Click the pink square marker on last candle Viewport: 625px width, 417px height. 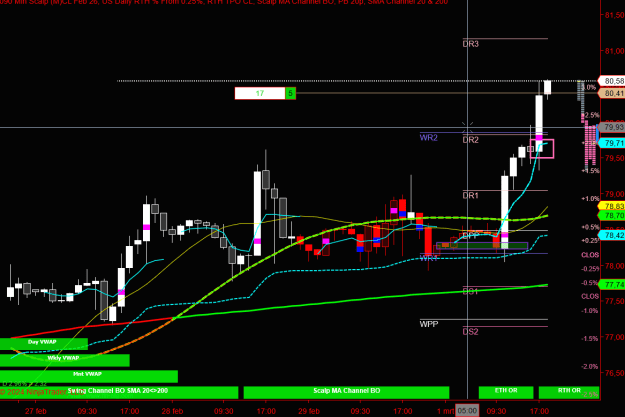[542, 149]
